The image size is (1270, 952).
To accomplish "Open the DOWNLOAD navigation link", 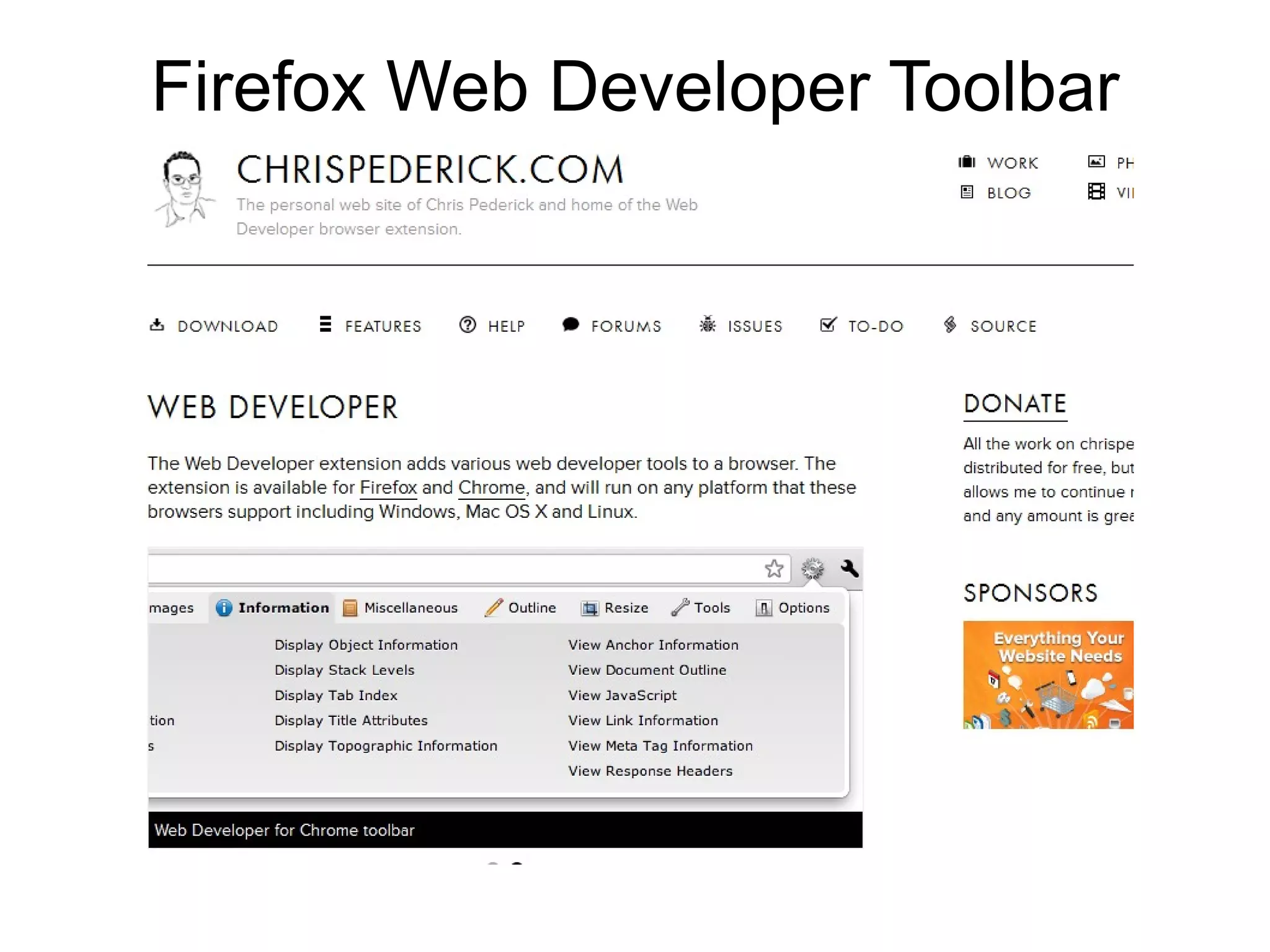I will [x=228, y=326].
